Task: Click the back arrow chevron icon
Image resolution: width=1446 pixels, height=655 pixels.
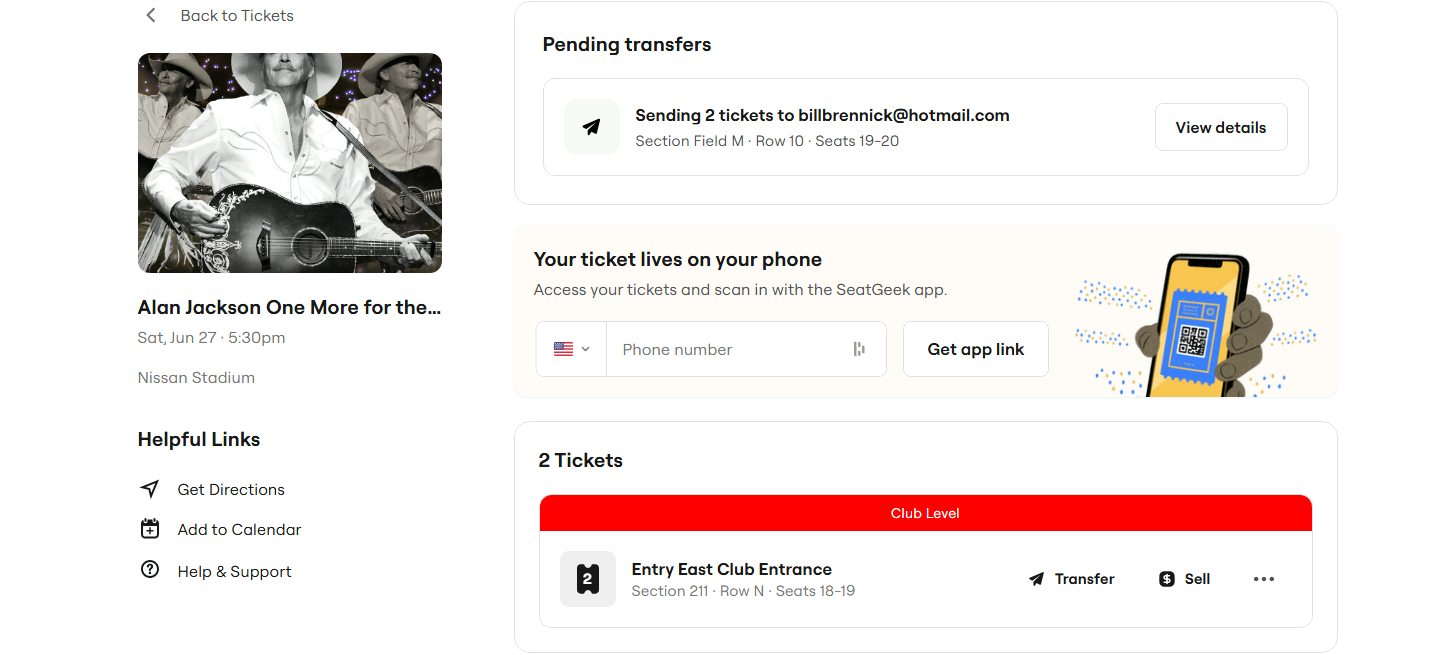Action: [x=151, y=15]
